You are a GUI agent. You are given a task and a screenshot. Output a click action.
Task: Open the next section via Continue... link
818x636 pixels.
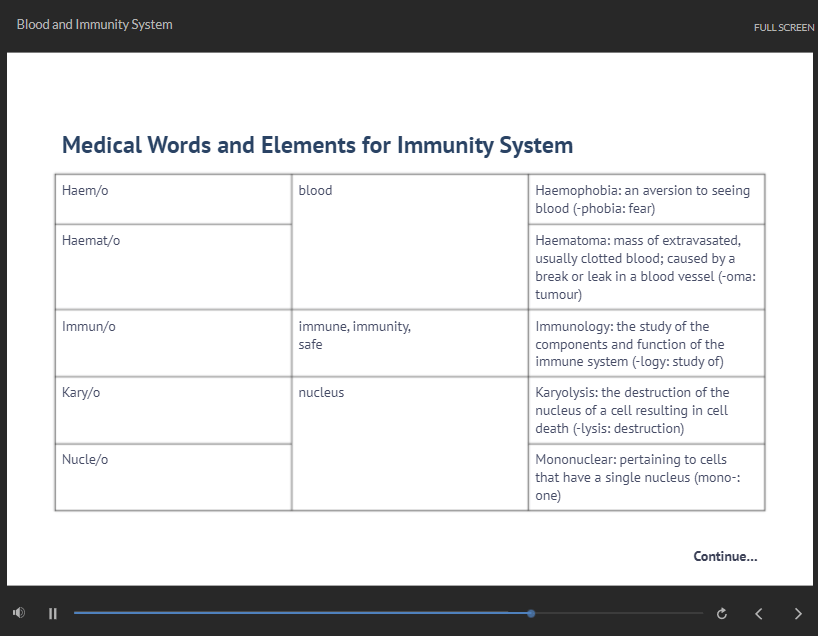coord(725,556)
